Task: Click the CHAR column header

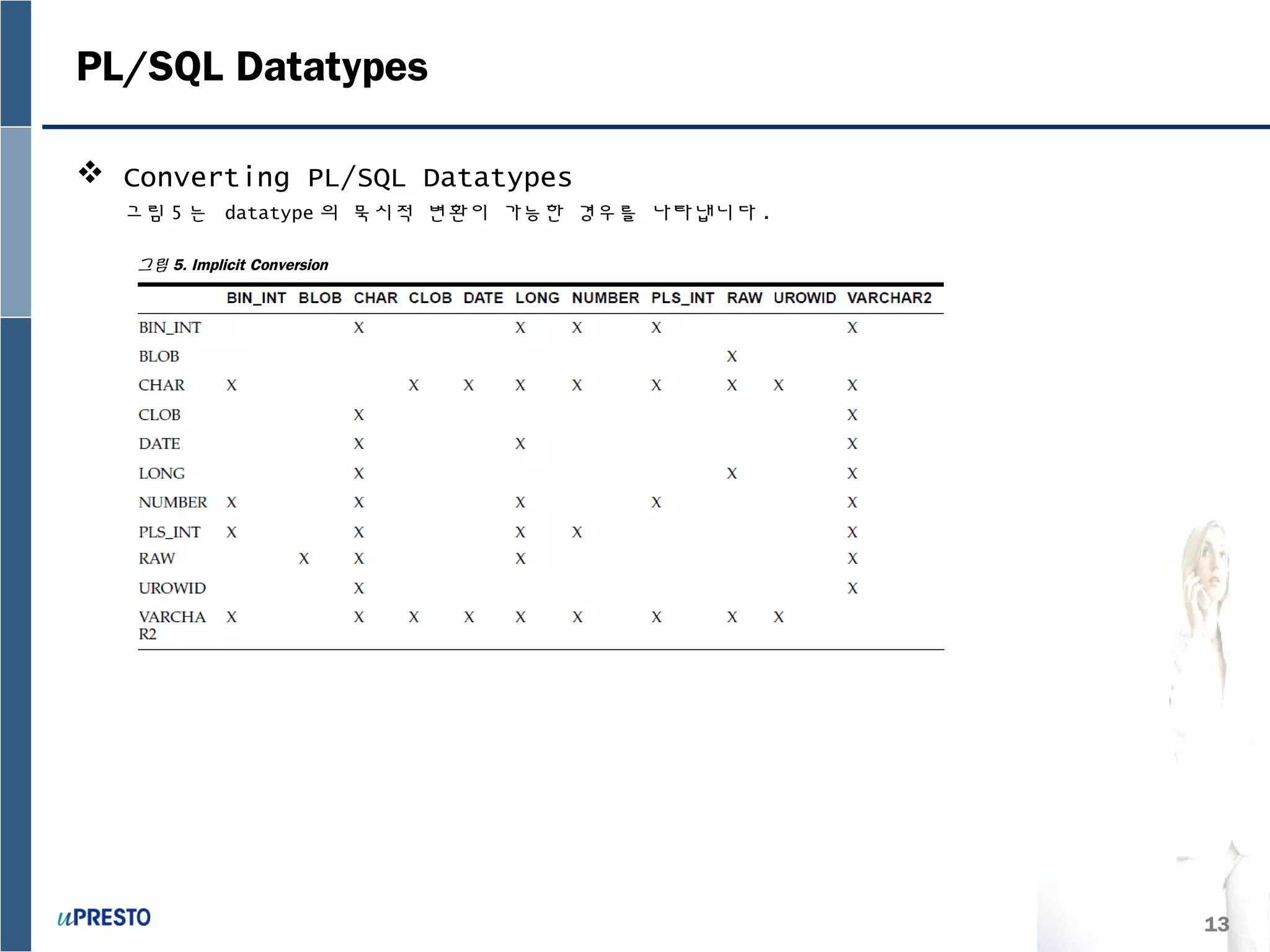Action: click(376, 298)
